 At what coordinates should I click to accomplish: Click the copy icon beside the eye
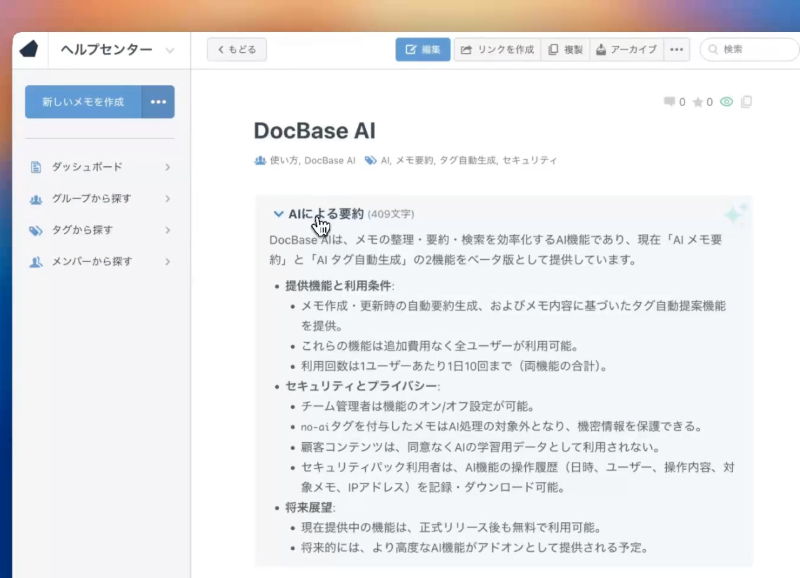tap(746, 102)
